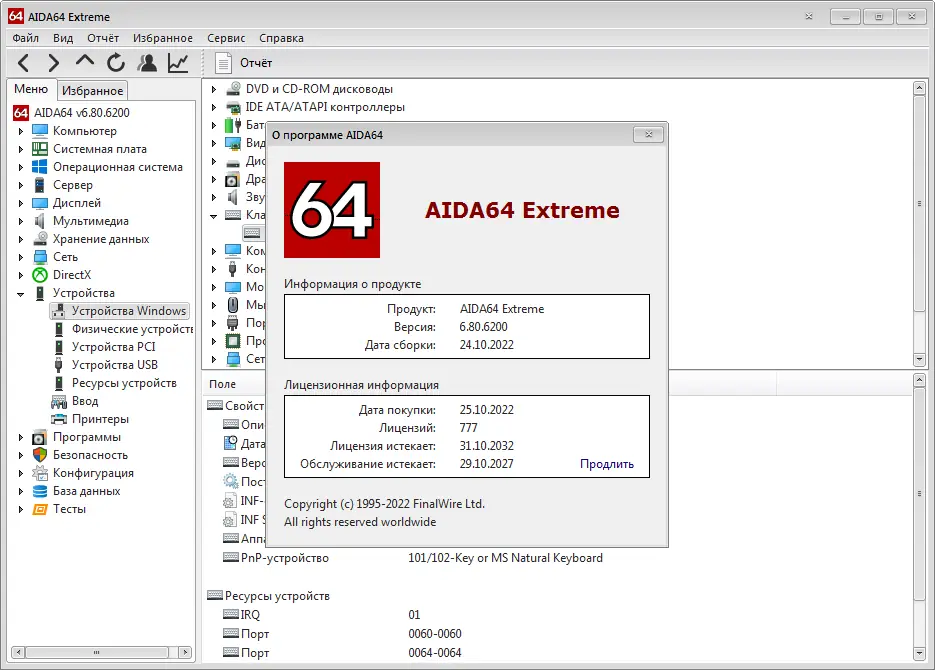The height and width of the screenshot is (670, 935).
Task: Expand IDE ATA/ATAPI контроллеры node
Action: tap(213, 107)
